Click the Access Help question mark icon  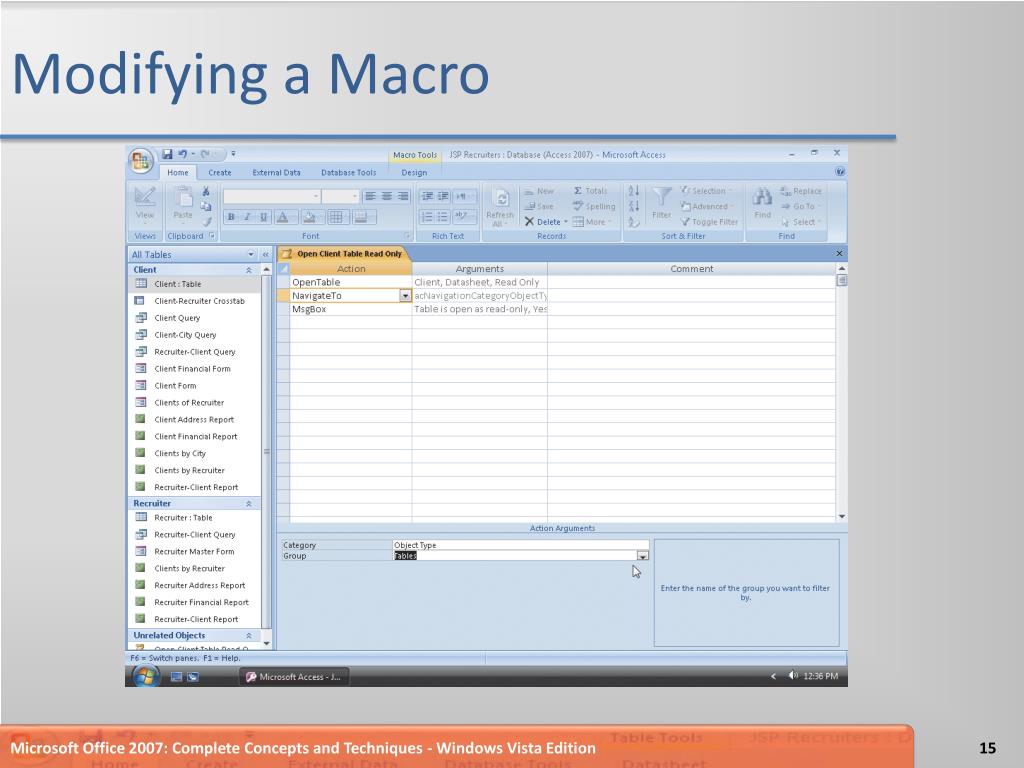coord(840,172)
